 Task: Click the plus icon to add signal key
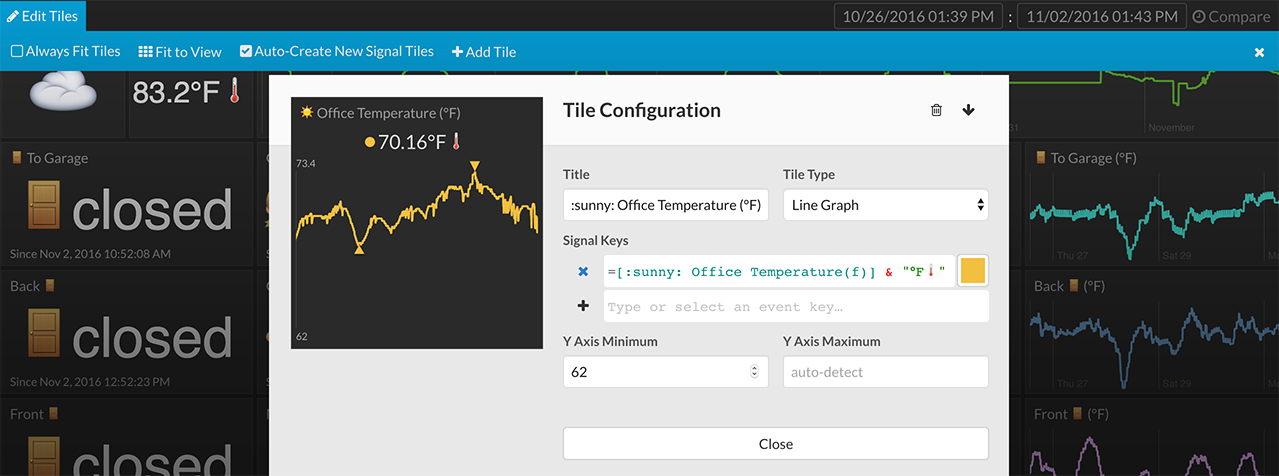[x=584, y=306]
